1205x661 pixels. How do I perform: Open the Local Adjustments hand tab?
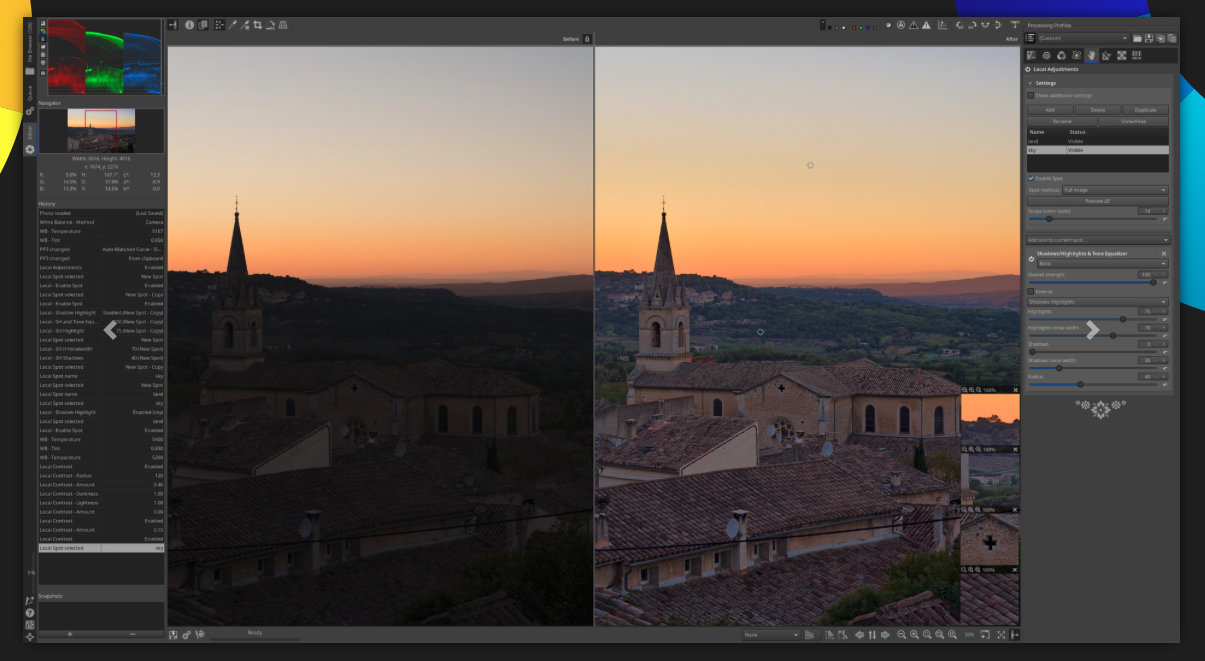coord(1091,56)
